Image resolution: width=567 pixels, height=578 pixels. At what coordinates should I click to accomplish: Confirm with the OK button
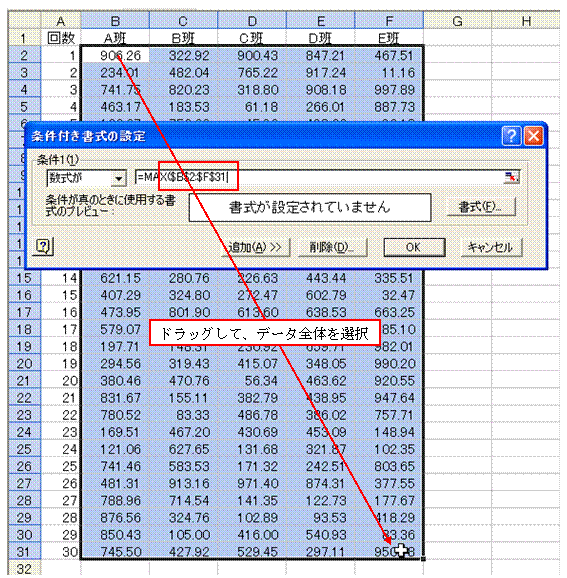tap(414, 247)
